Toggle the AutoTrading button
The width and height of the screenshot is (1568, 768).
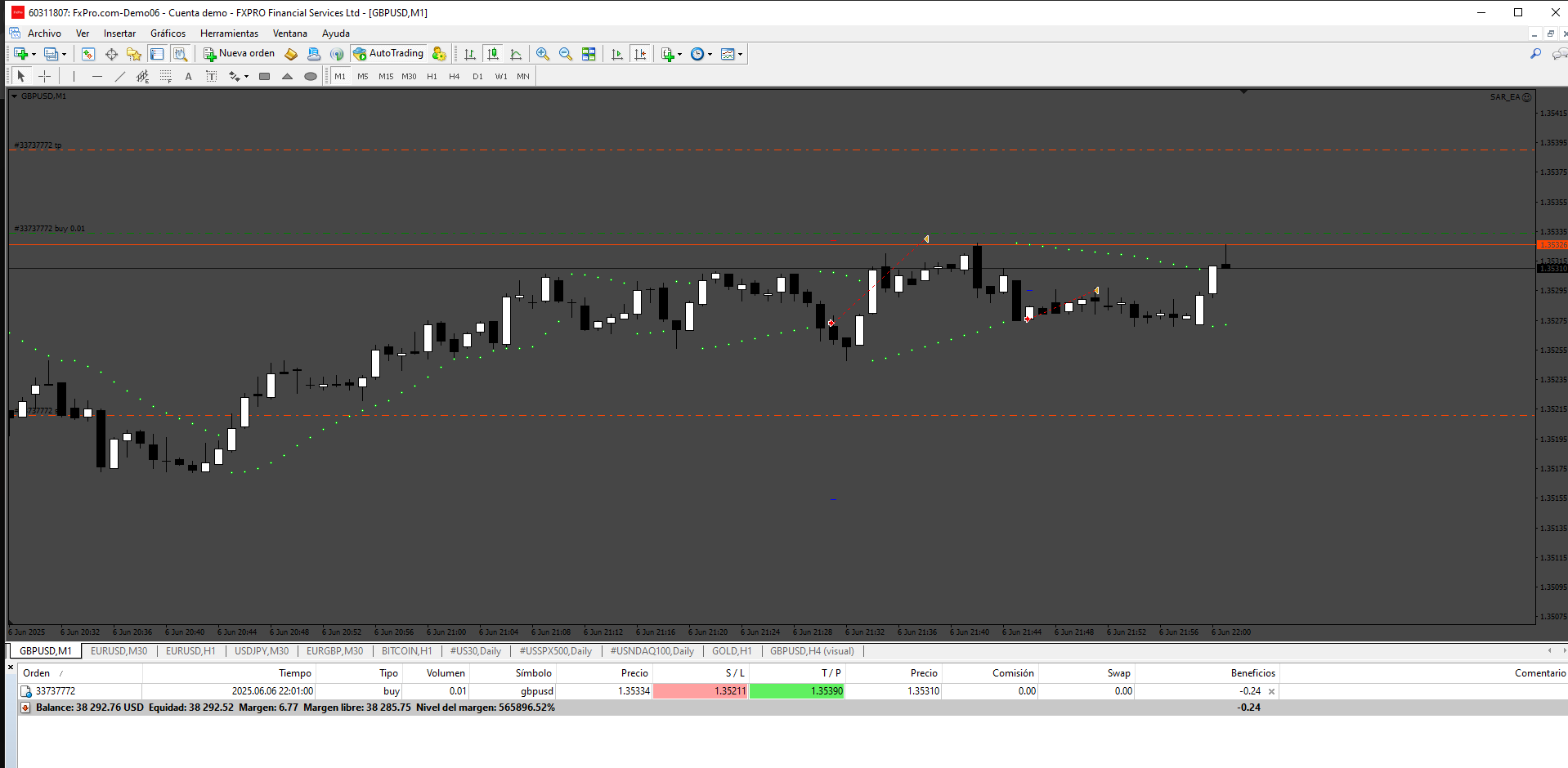click(x=388, y=54)
